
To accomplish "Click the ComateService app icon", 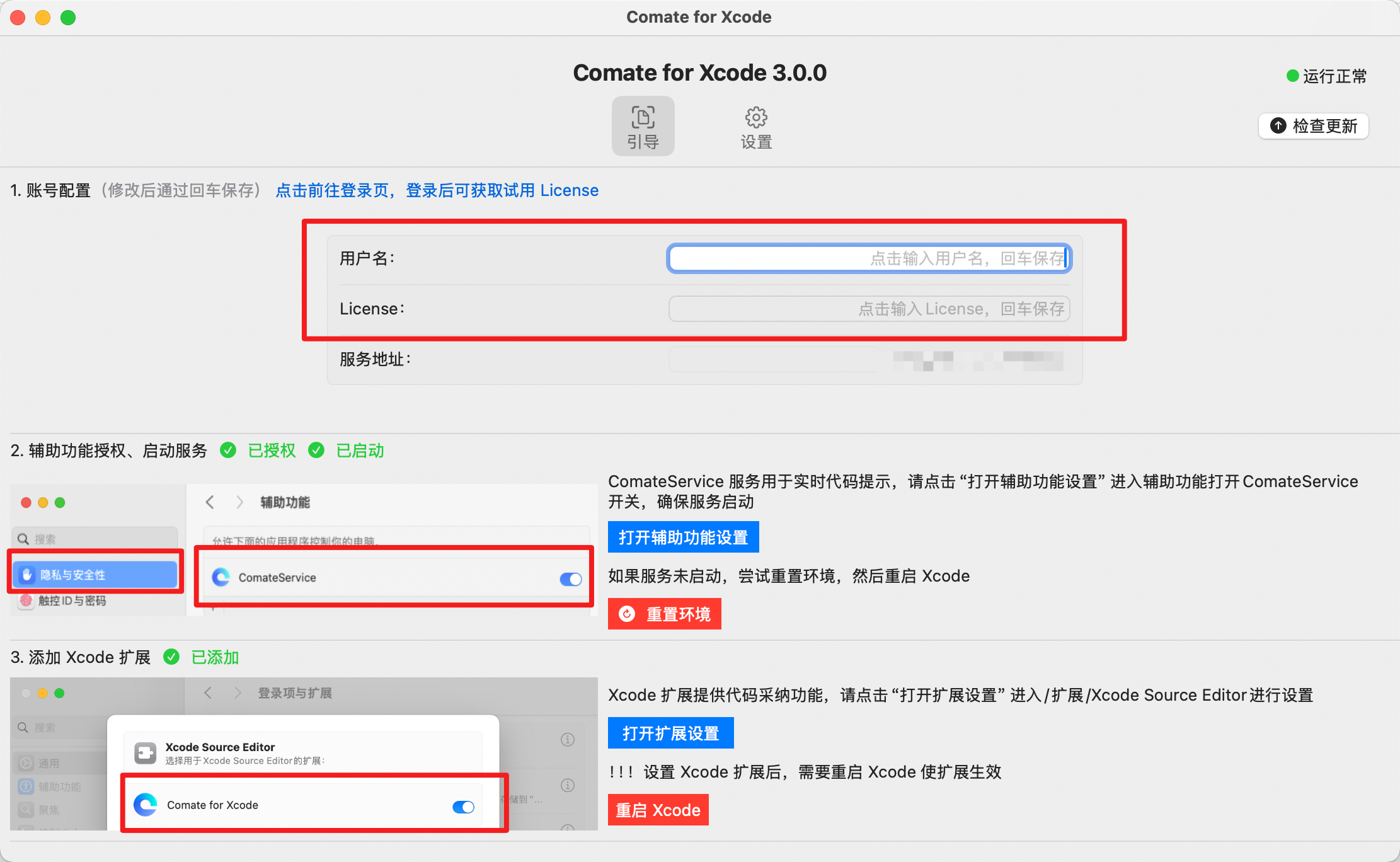I will [221, 577].
